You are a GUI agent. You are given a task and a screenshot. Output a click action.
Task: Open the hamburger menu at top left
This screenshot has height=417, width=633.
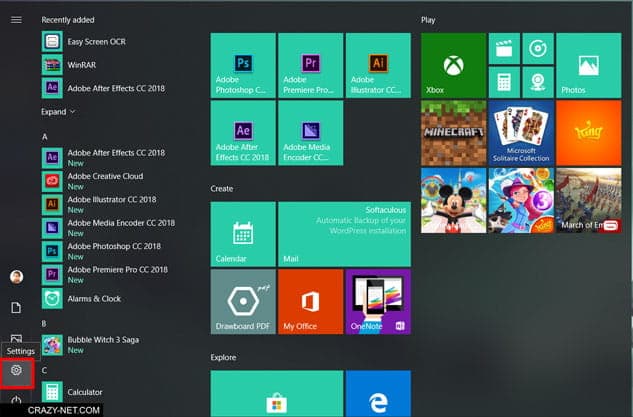point(16,20)
